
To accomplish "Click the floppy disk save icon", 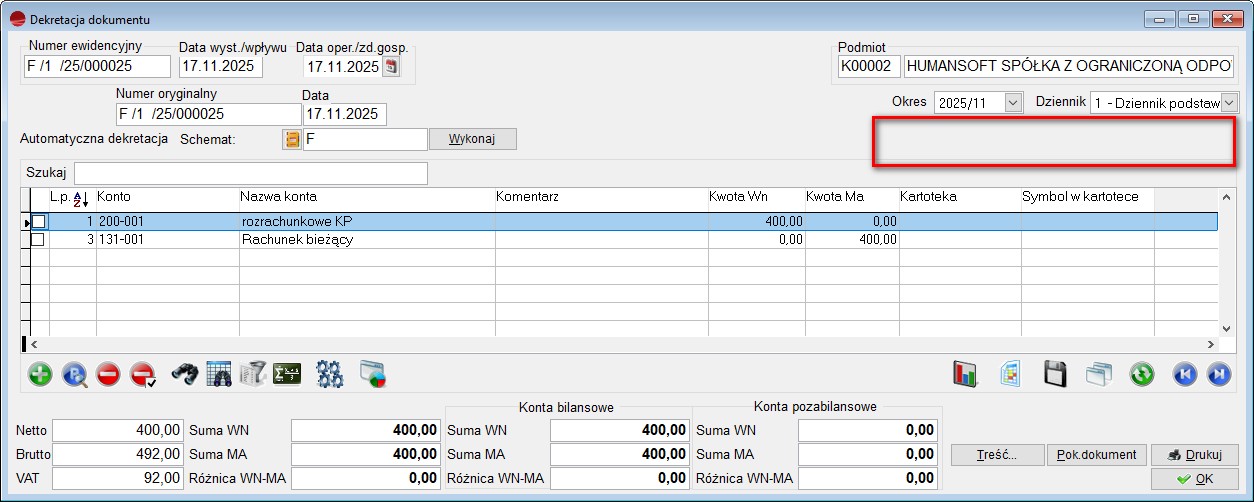I will 1055,375.
